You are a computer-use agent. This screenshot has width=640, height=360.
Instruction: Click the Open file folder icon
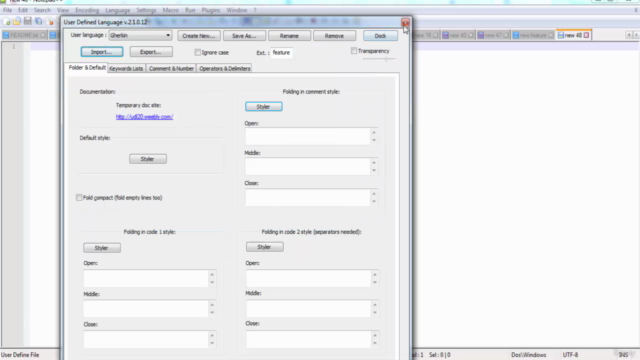17,21
